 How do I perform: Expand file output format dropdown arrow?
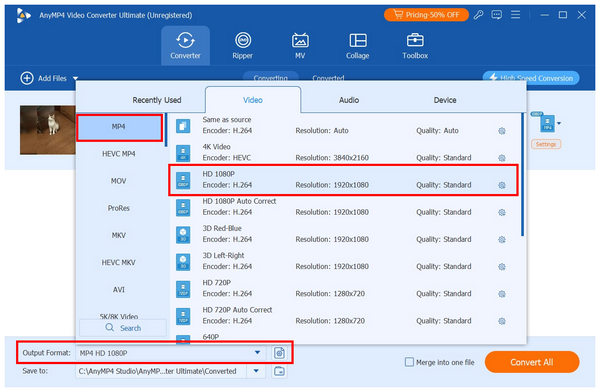tap(559, 123)
